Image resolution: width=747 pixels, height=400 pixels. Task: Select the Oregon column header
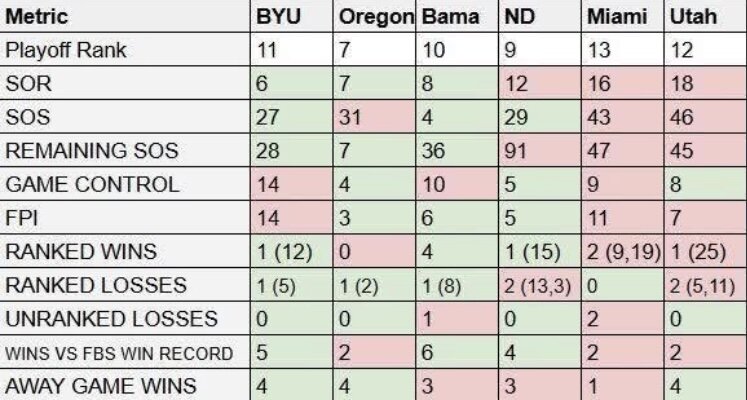click(x=376, y=17)
